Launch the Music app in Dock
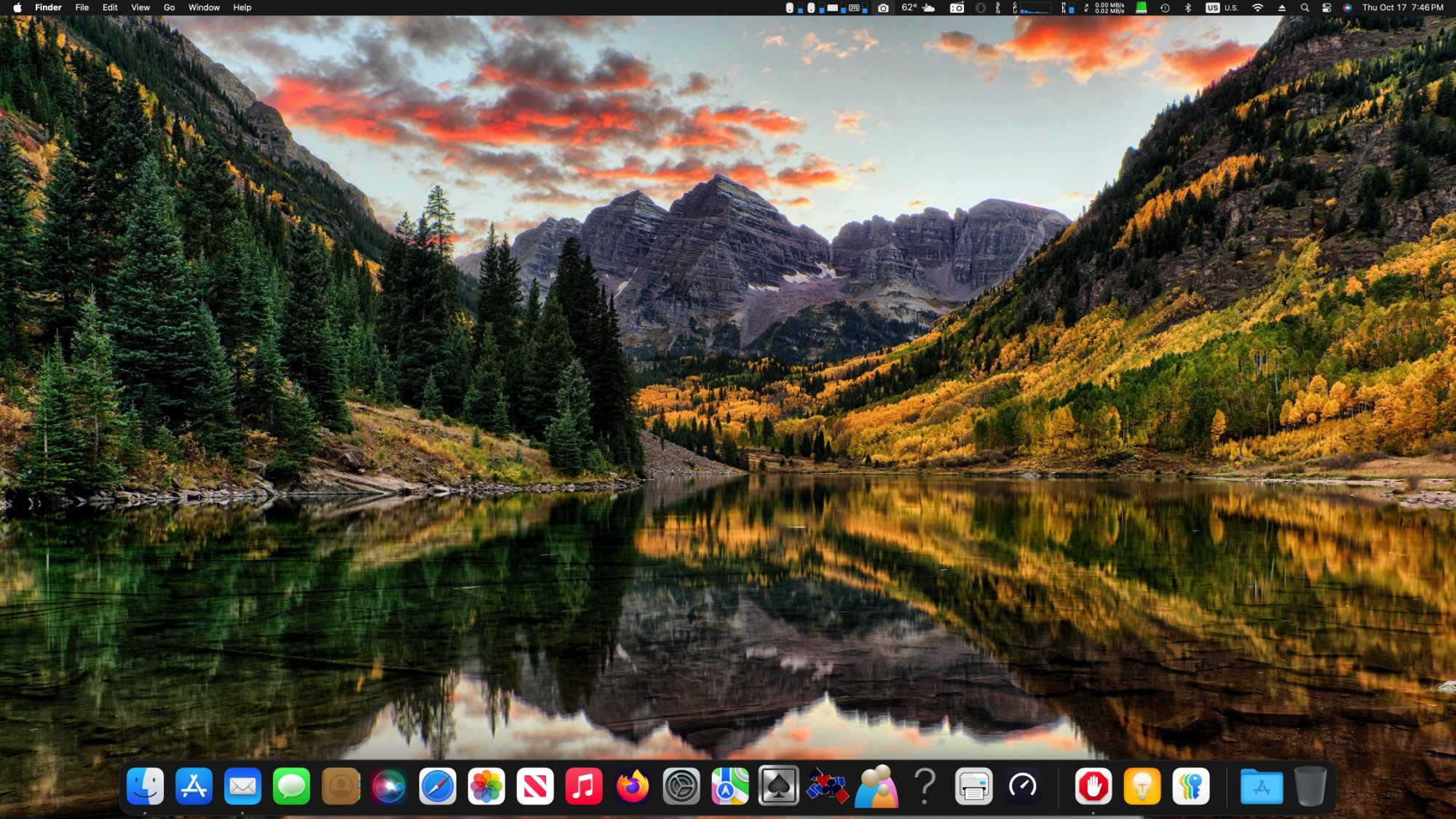The image size is (1456, 819). click(x=583, y=786)
